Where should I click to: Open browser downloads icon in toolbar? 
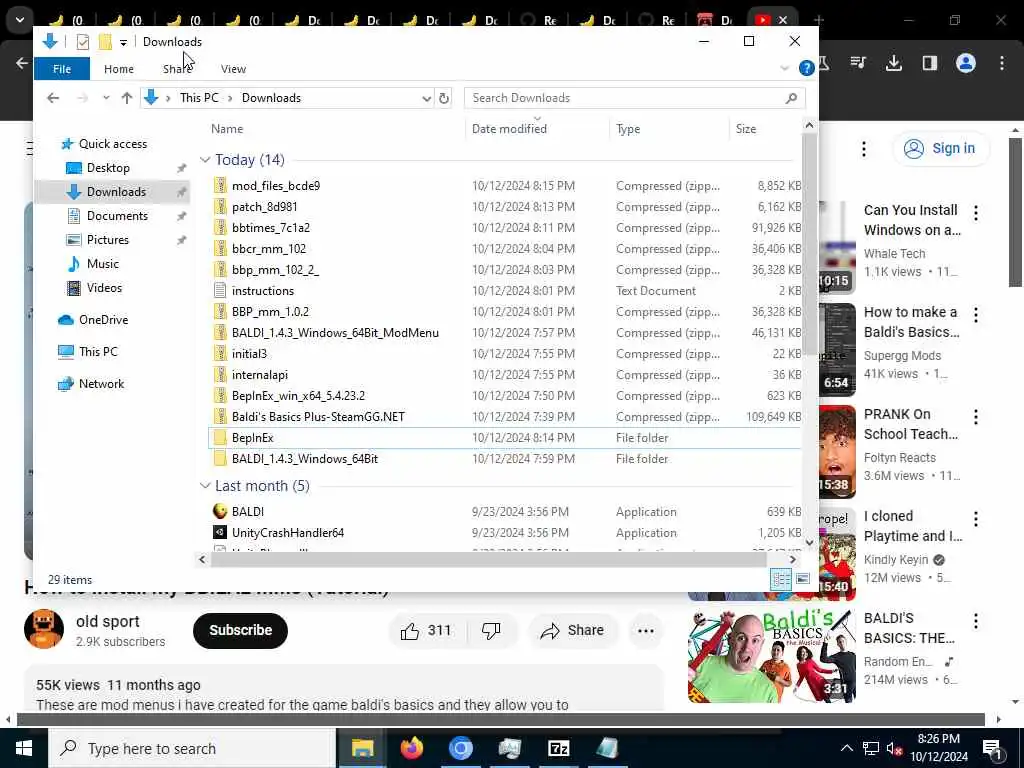point(893,63)
